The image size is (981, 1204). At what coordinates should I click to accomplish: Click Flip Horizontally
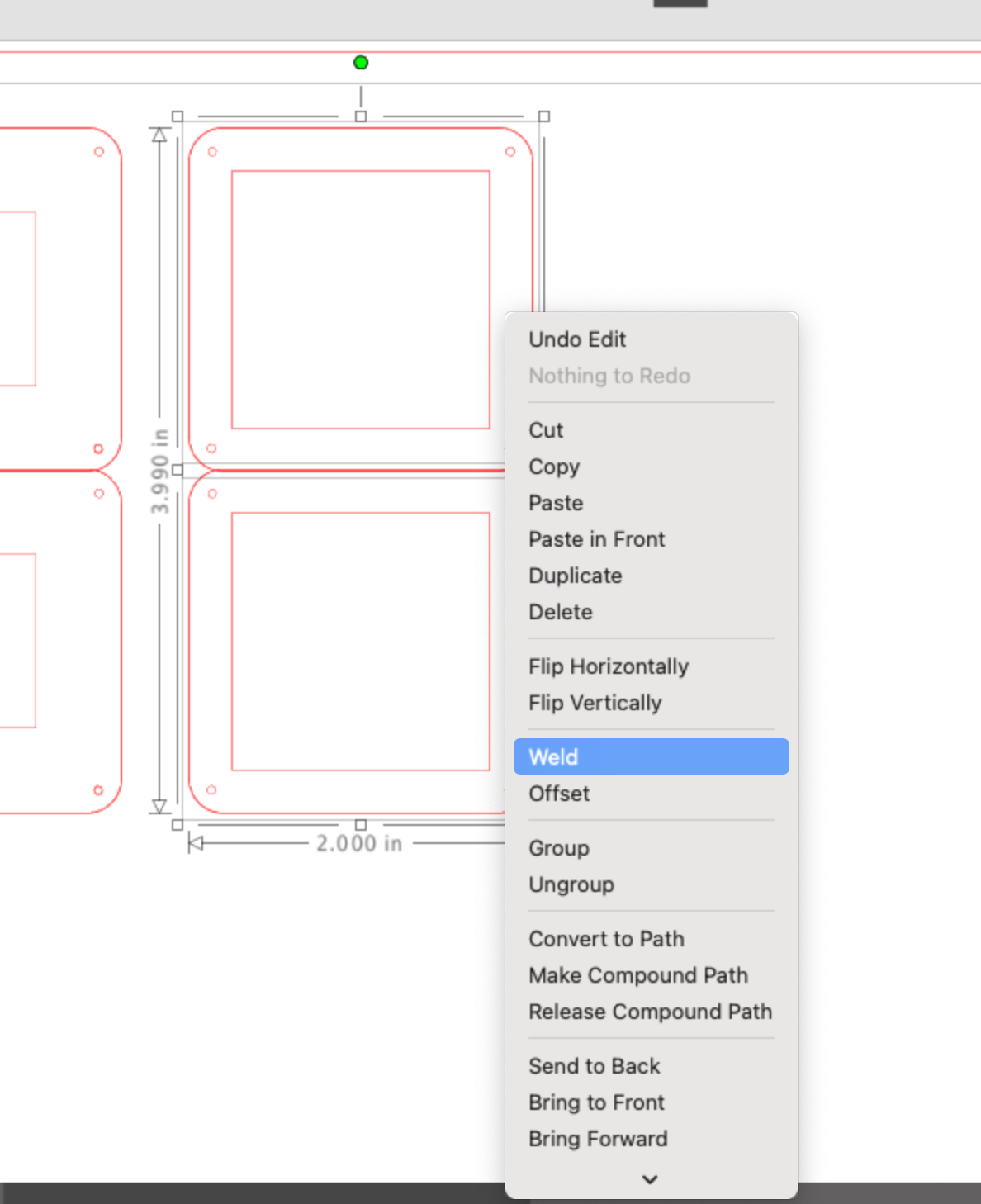(x=609, y=666)
